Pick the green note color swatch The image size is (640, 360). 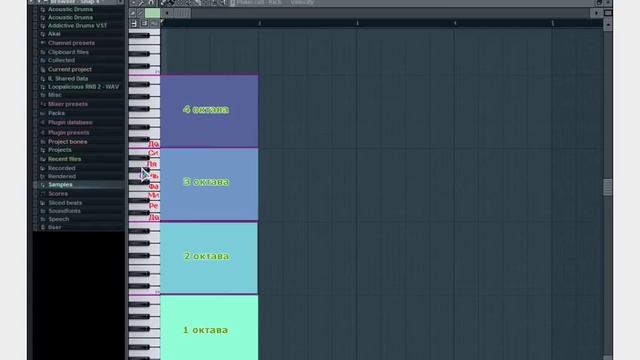(x=152, y=13)
